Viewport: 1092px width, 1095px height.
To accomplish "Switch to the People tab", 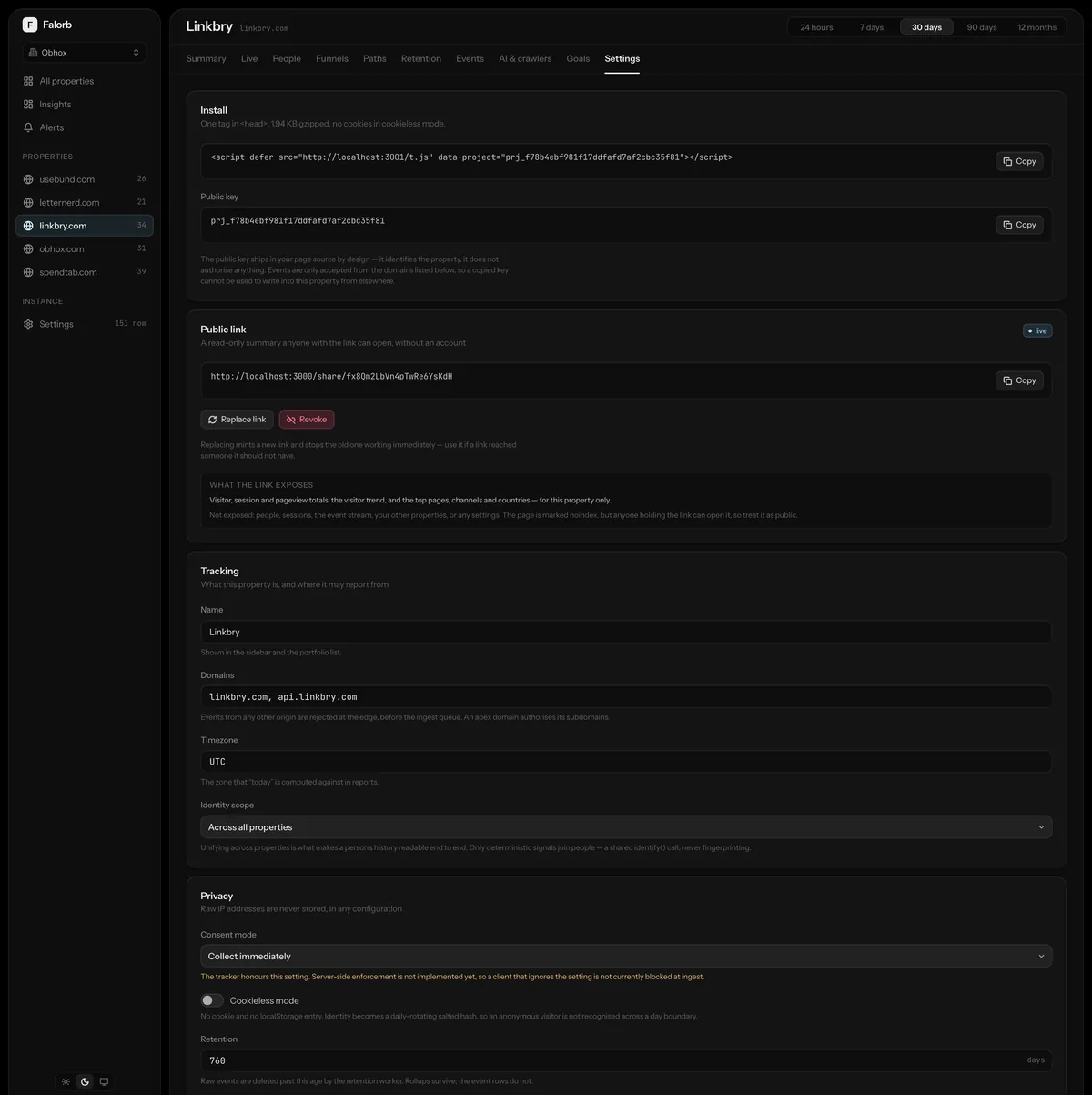I will [x=287, y=58].
